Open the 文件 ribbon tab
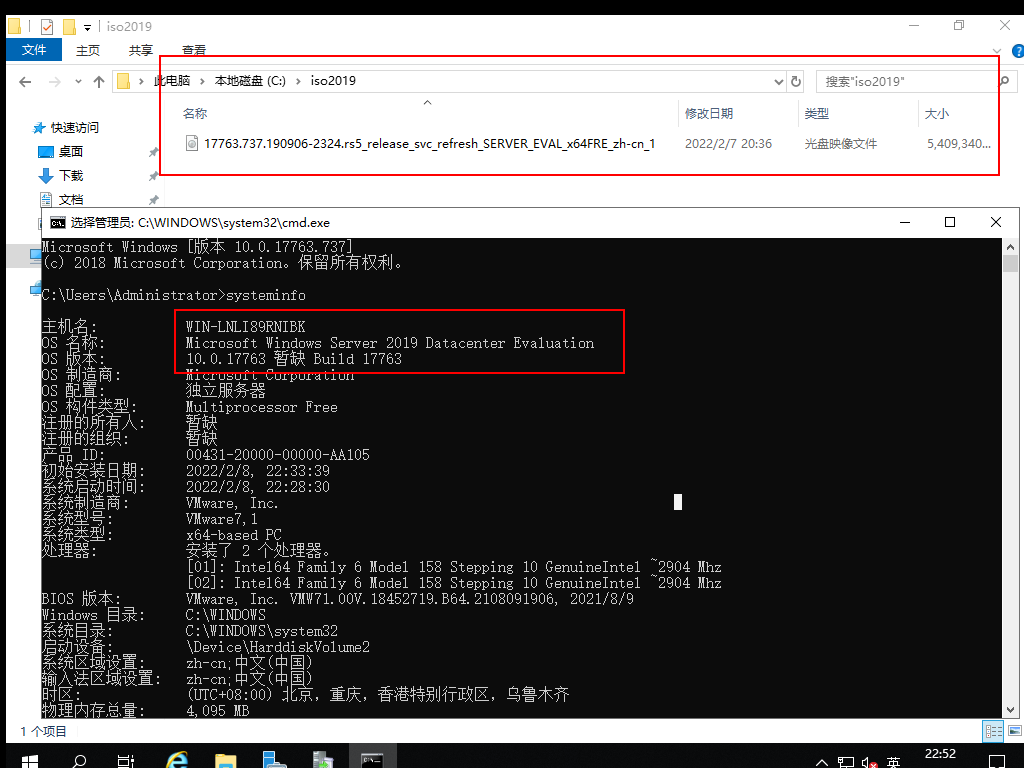 [34, 50]
